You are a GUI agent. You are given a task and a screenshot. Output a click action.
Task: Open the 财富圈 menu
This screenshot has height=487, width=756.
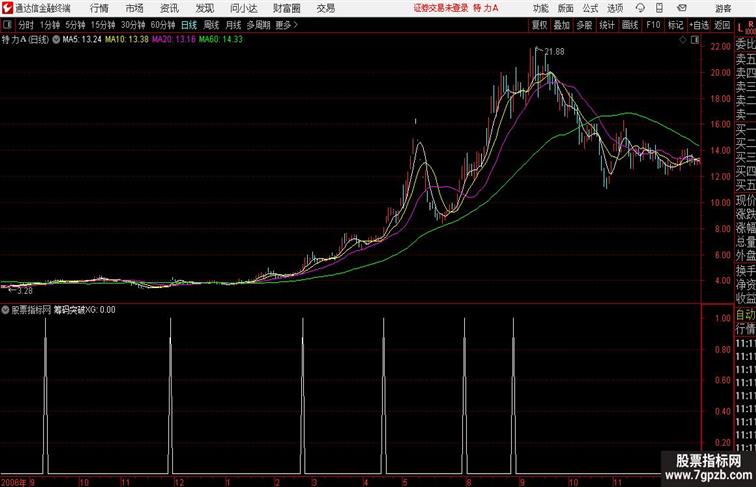click(286, 8)
